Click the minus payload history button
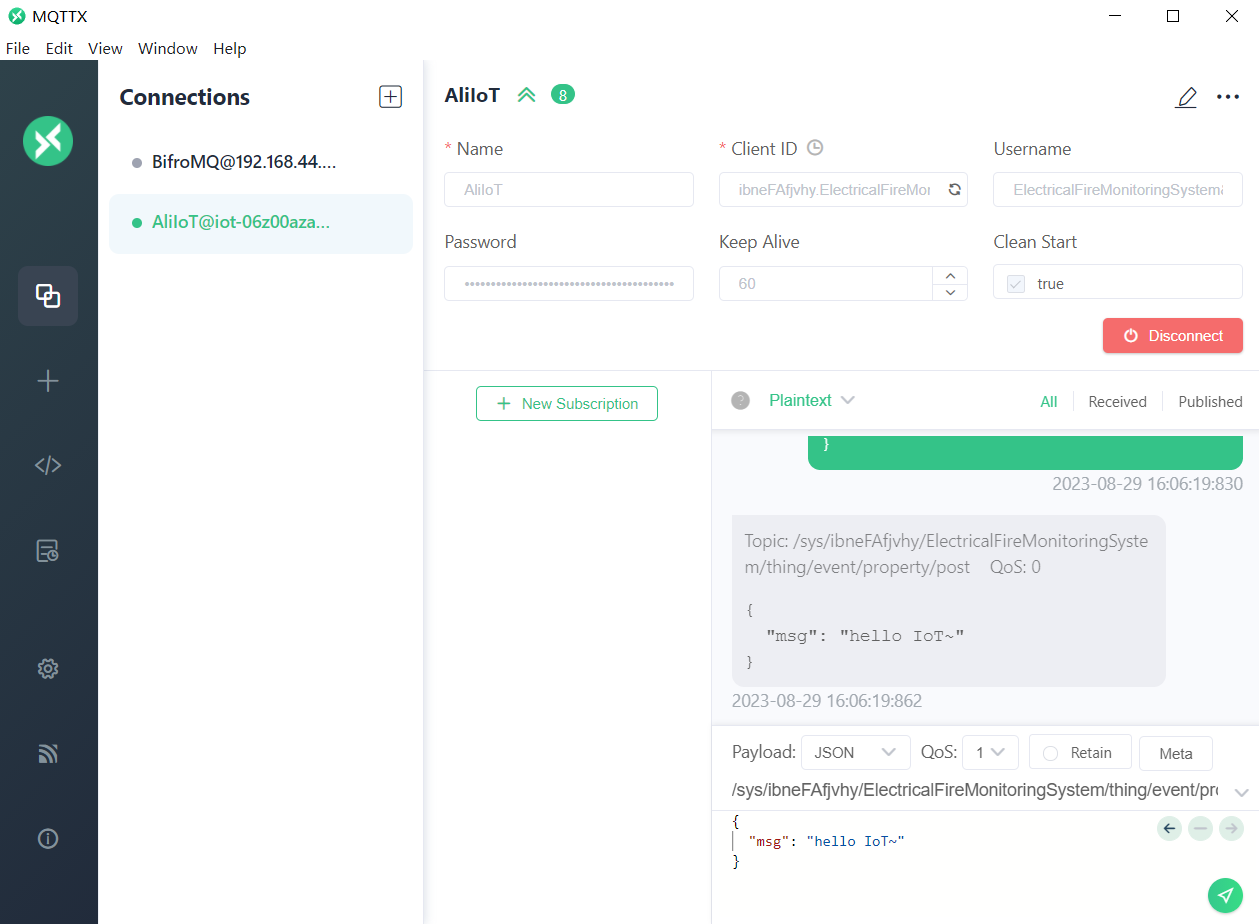This screenshot has width=1259, height=924. tap(1201, 828)
